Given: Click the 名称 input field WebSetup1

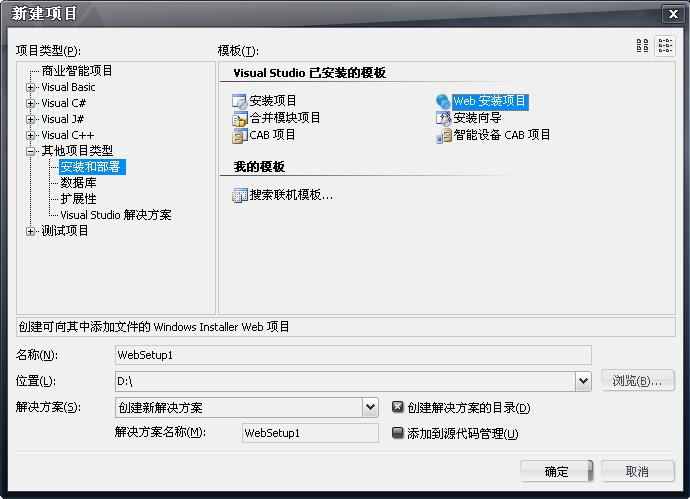Looking at the screenshot, I should (353, 355).
